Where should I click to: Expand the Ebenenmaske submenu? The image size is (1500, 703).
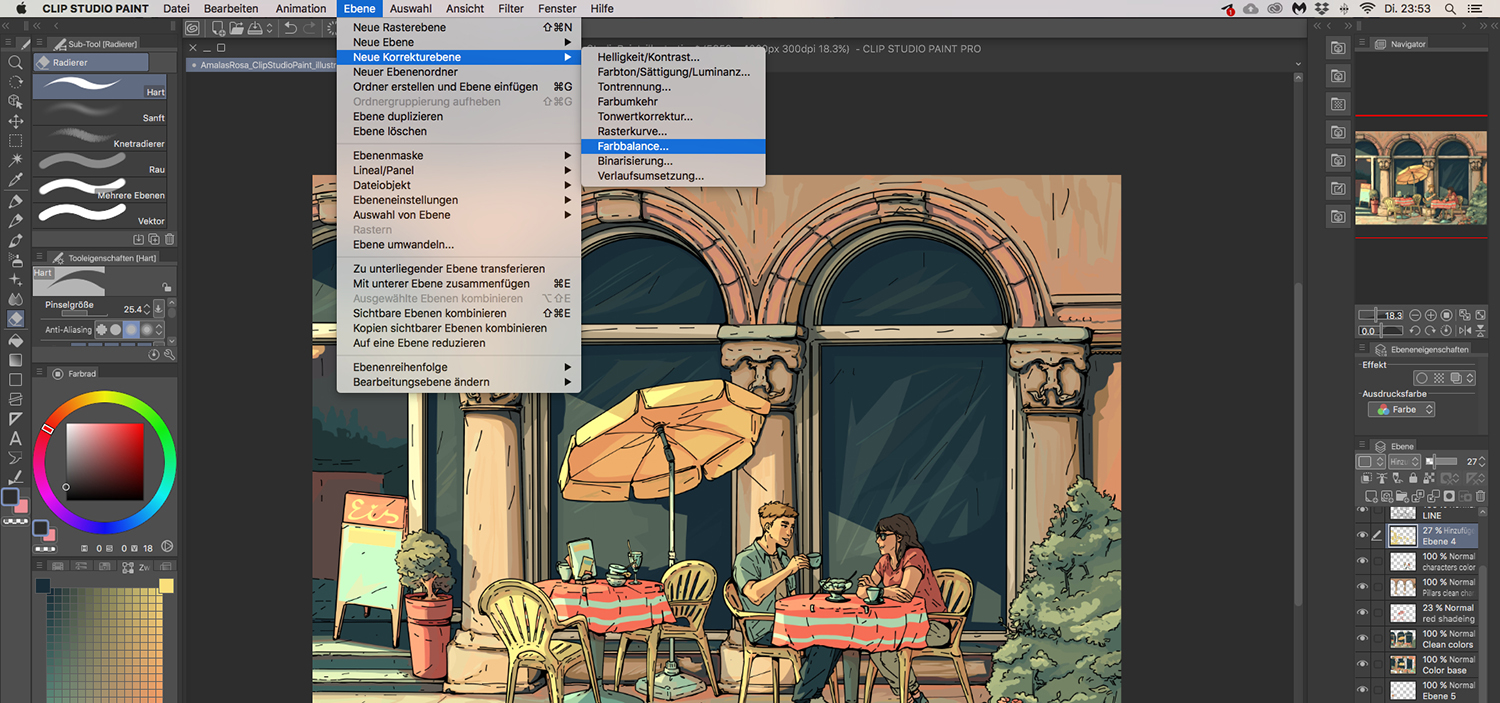pos(458,156)
